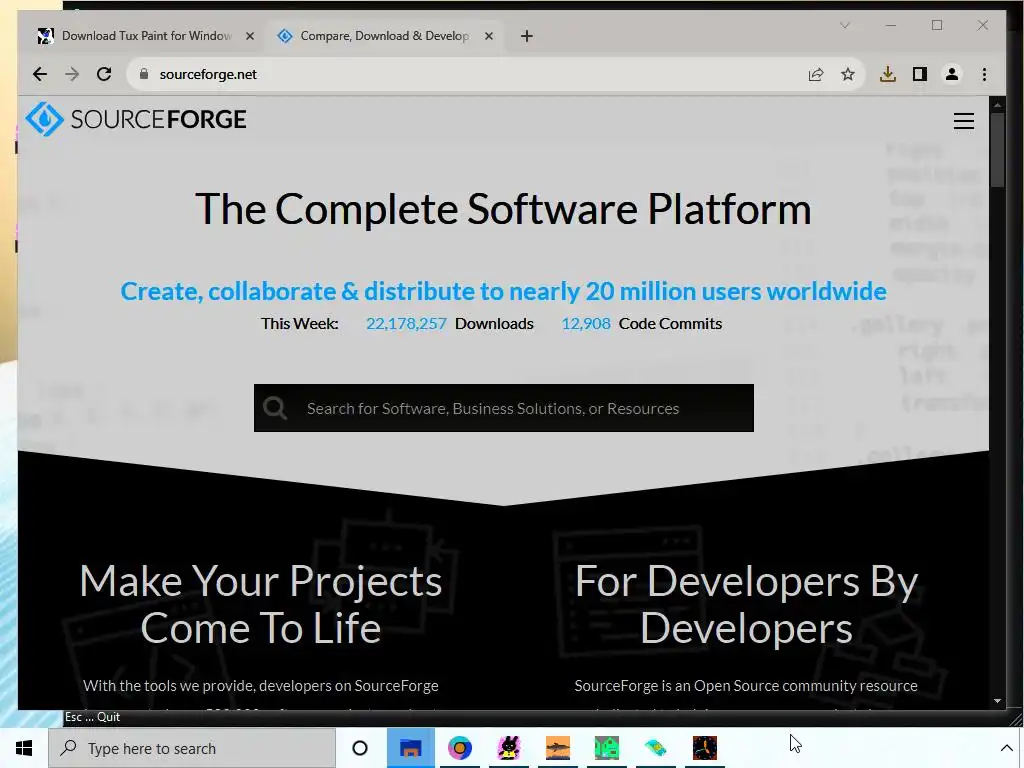Open the browser three-dot menu
The image size is (1024, 768).
(984, 74)
